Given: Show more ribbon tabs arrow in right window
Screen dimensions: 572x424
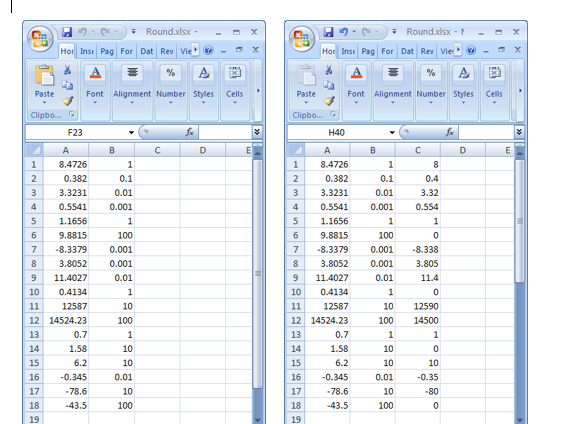Looking at the screenshot, I should click(x=458, y=49).
